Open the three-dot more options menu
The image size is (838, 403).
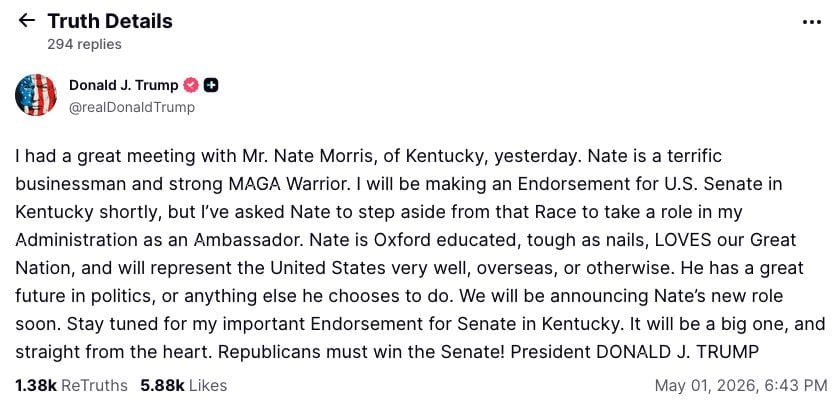tap(812, 22)
